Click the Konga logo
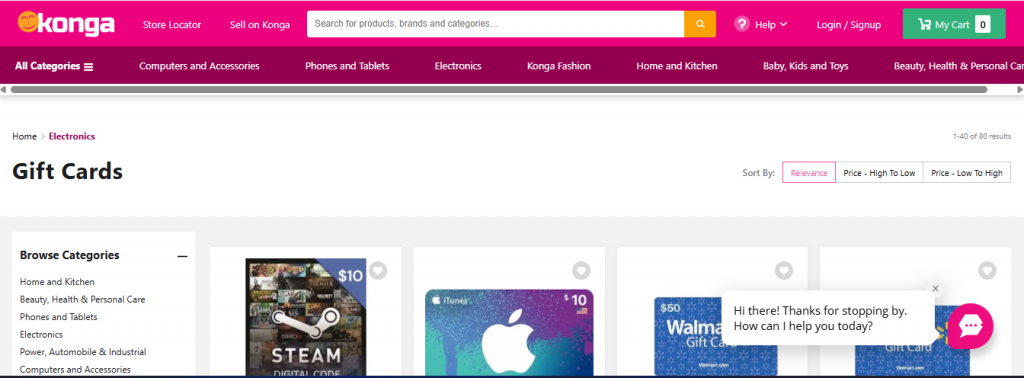 pyautogui.click(x=66, y=24)
